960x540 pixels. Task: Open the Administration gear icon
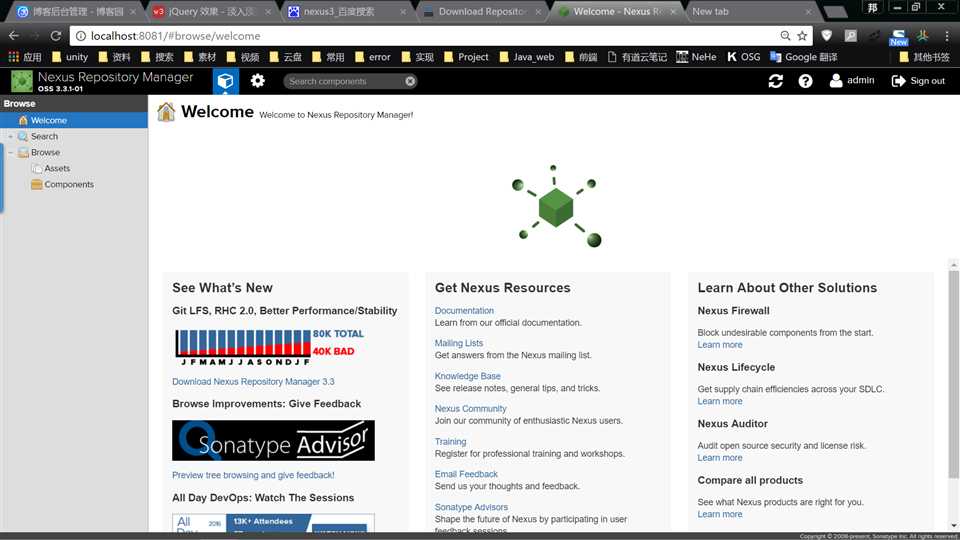coord(258,81)
